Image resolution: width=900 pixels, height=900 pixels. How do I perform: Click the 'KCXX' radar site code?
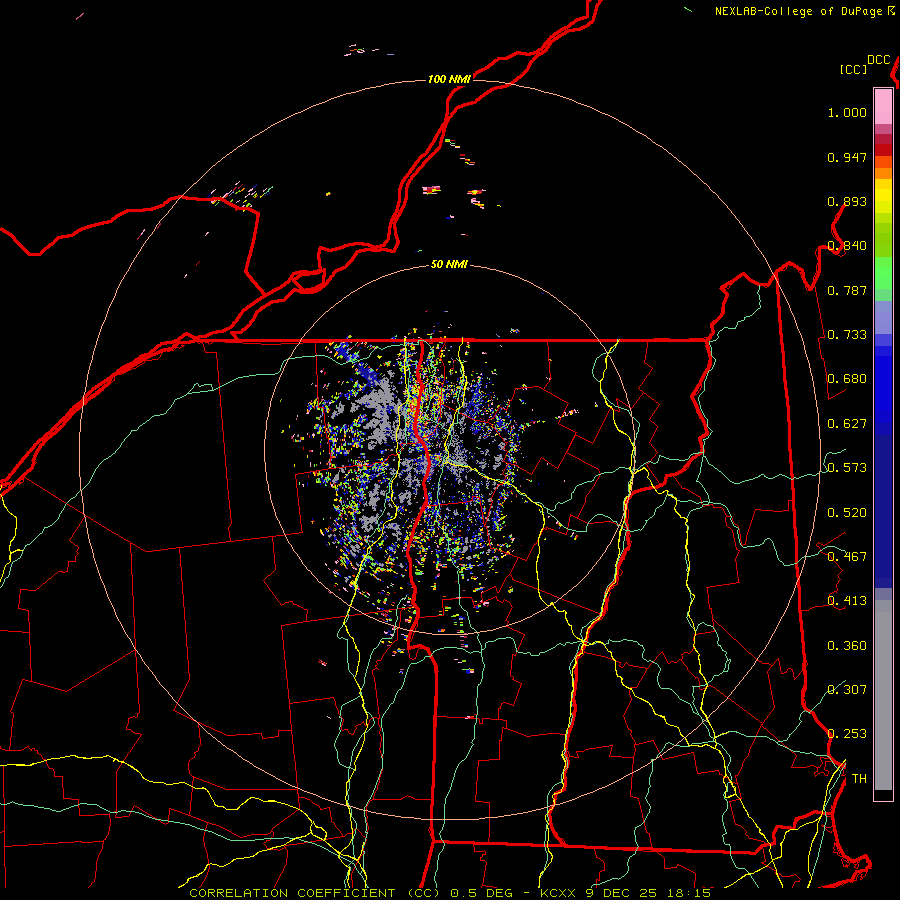557,893
